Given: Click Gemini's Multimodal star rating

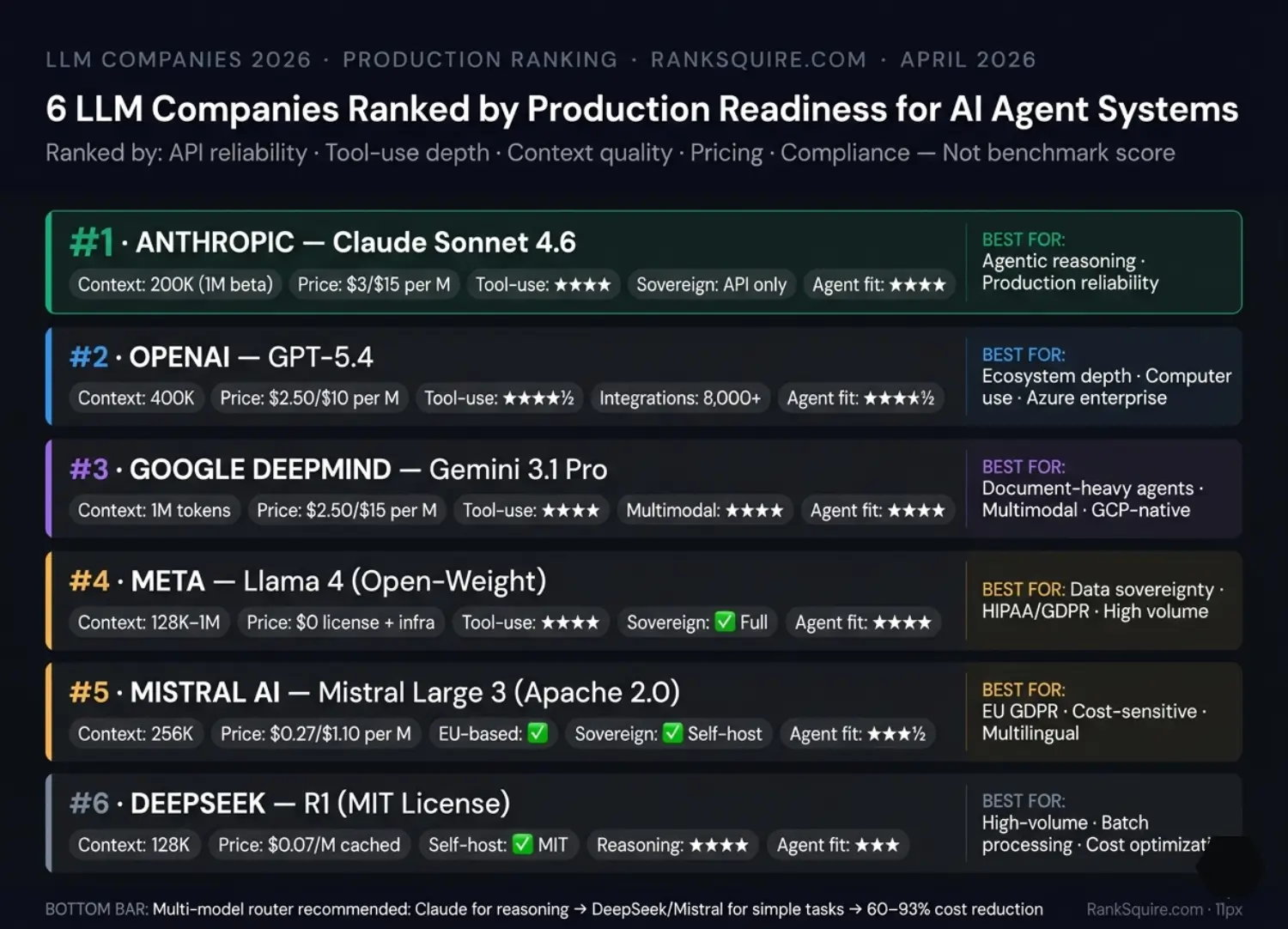Looking at the screenshot, I should [754, 511].
